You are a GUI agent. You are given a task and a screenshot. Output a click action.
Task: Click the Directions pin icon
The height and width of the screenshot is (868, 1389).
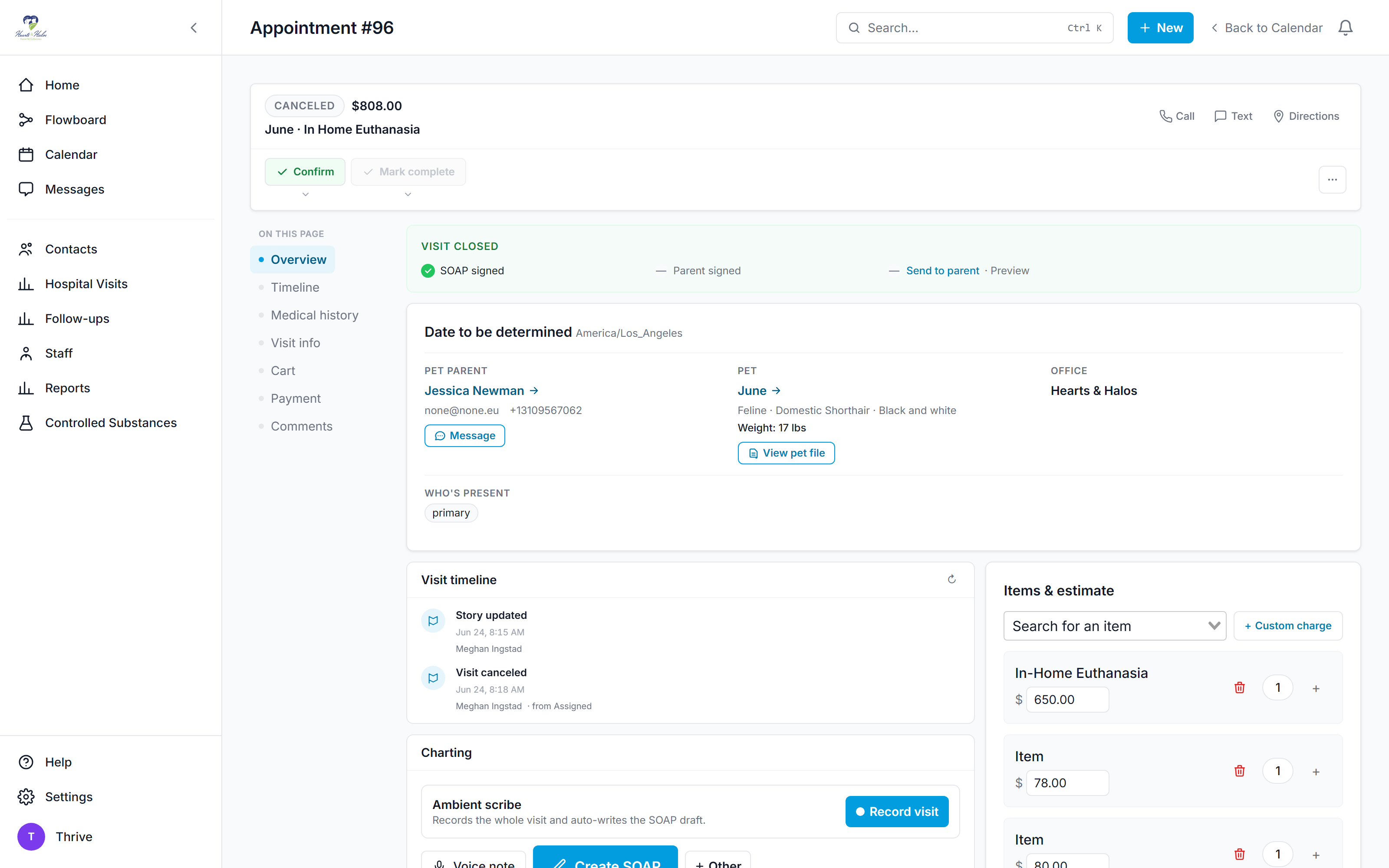[1278, 116]
